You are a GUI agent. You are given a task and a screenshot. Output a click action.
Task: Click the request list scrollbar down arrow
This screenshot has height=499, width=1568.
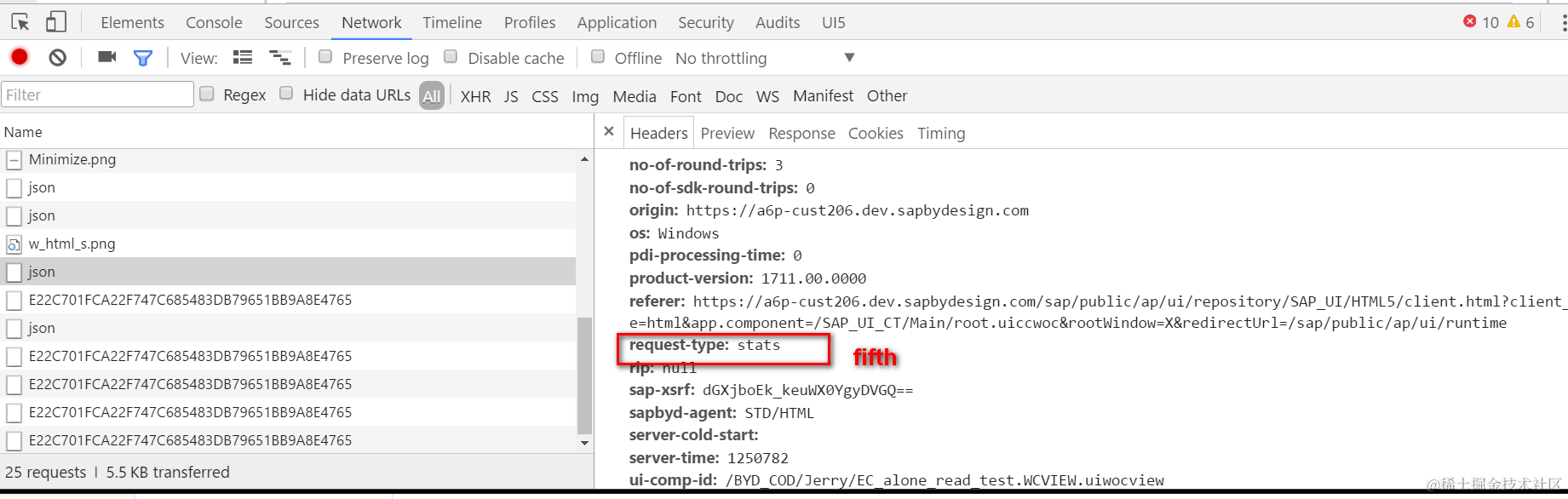(x=584, y=442)
